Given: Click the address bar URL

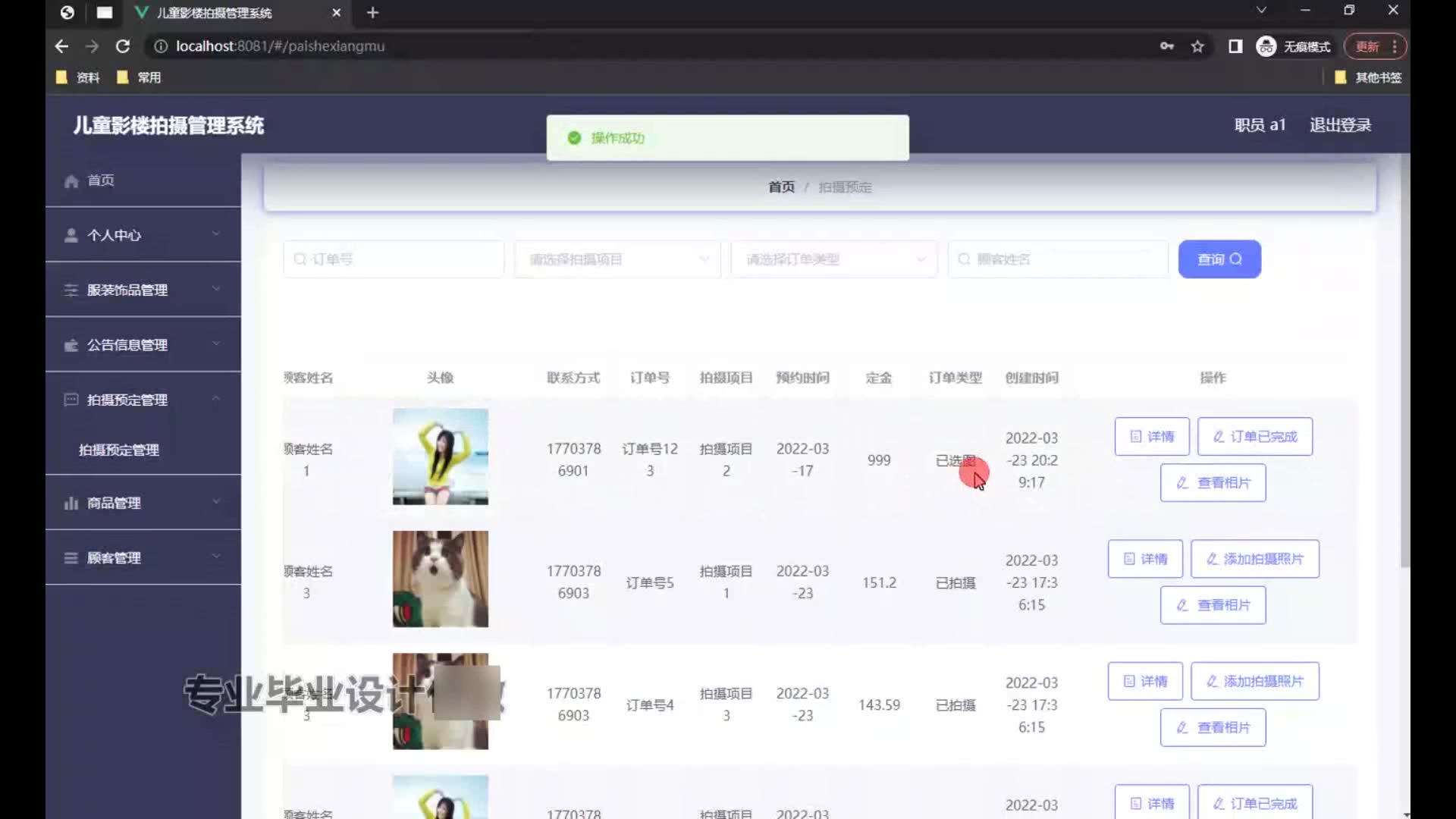Looking at the screenshot, I should click(x=280, y=46).
